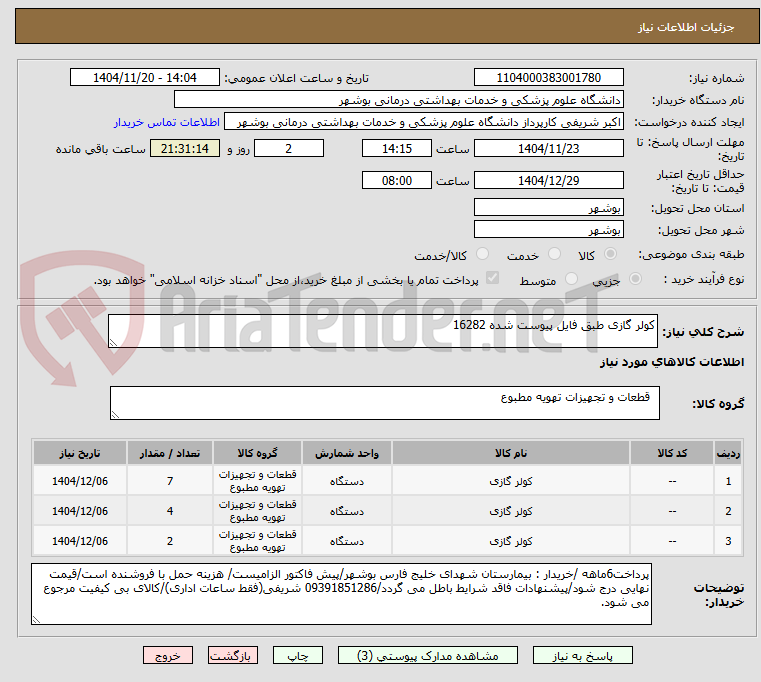Click the چاپ print button

click(x=298, y=656)
